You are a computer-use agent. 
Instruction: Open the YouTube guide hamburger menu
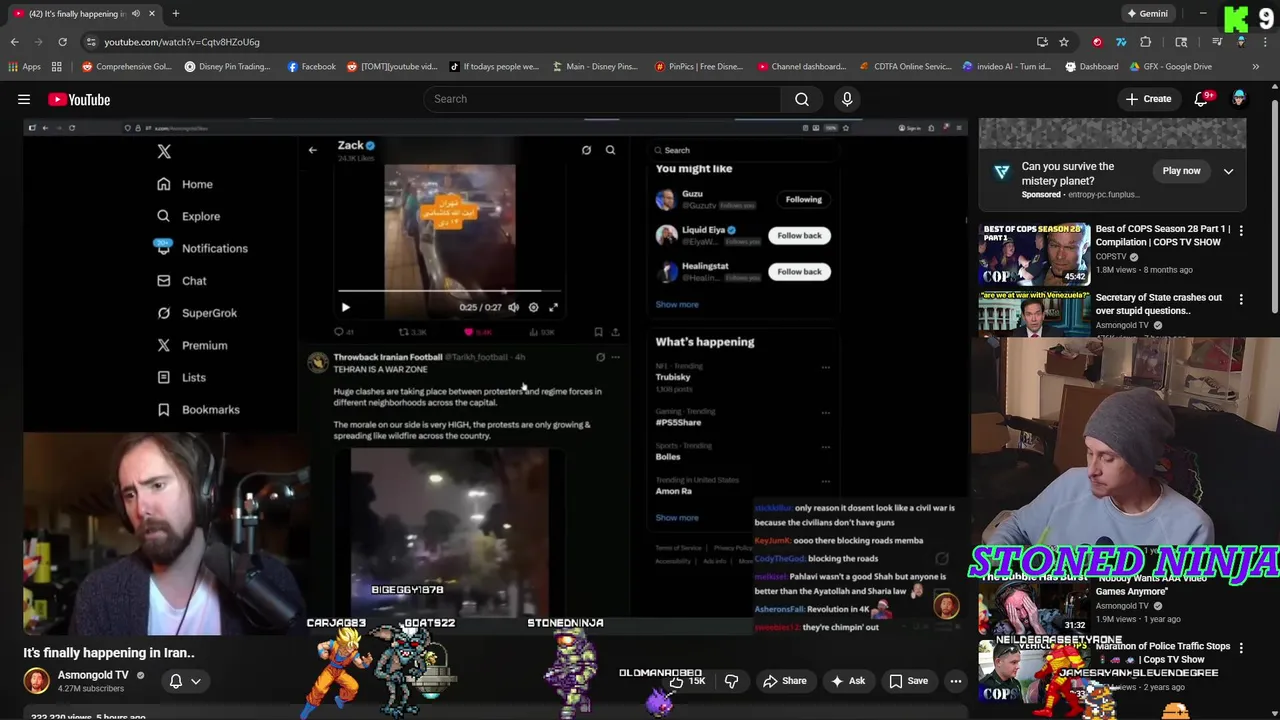[24, 100]
